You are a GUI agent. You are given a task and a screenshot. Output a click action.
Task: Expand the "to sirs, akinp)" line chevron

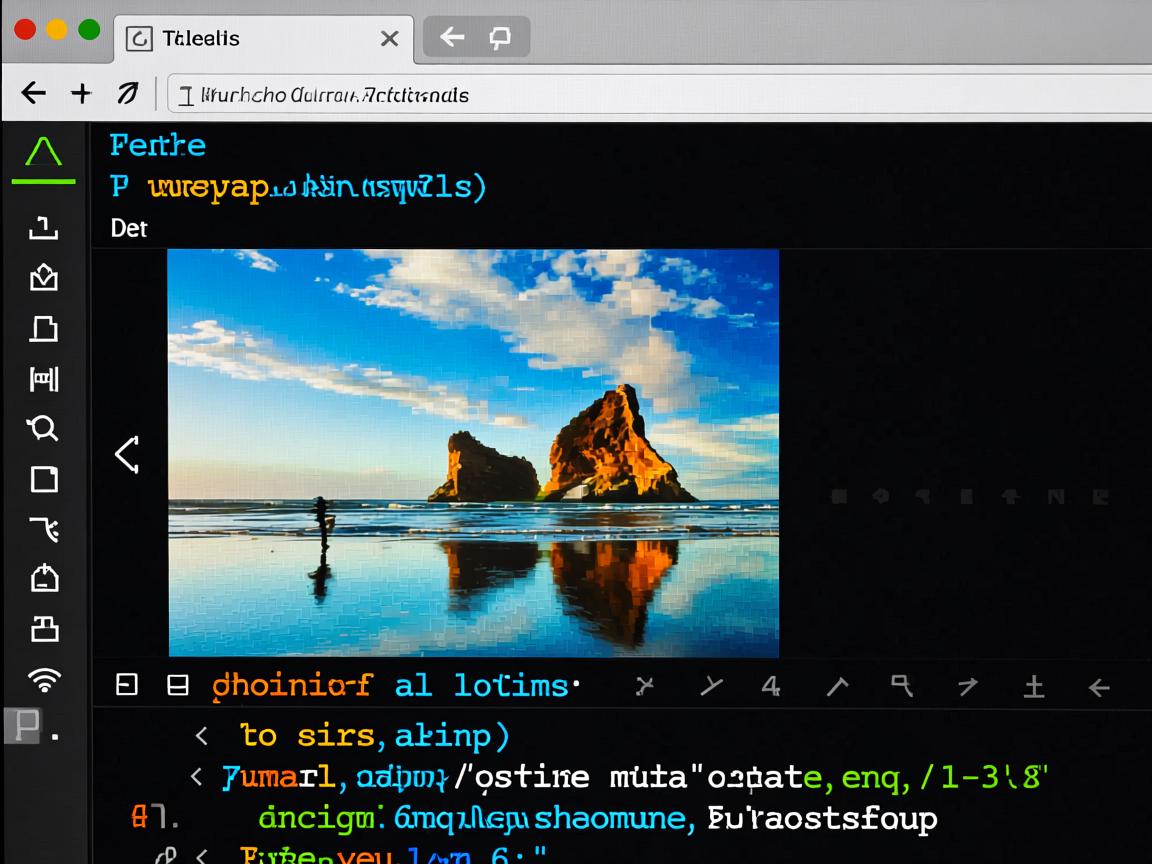coord(201,736)
